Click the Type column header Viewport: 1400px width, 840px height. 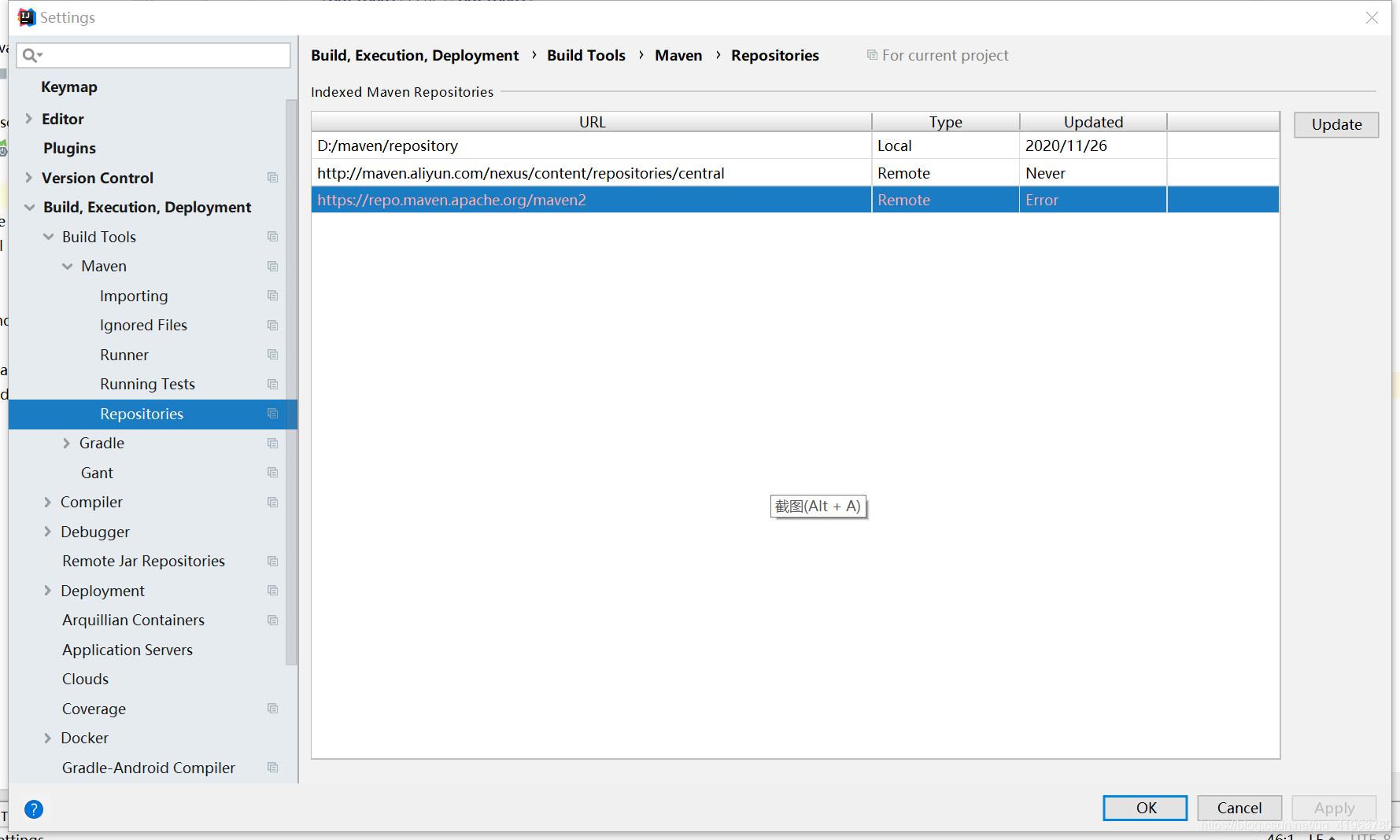click(x=945, y=122)
